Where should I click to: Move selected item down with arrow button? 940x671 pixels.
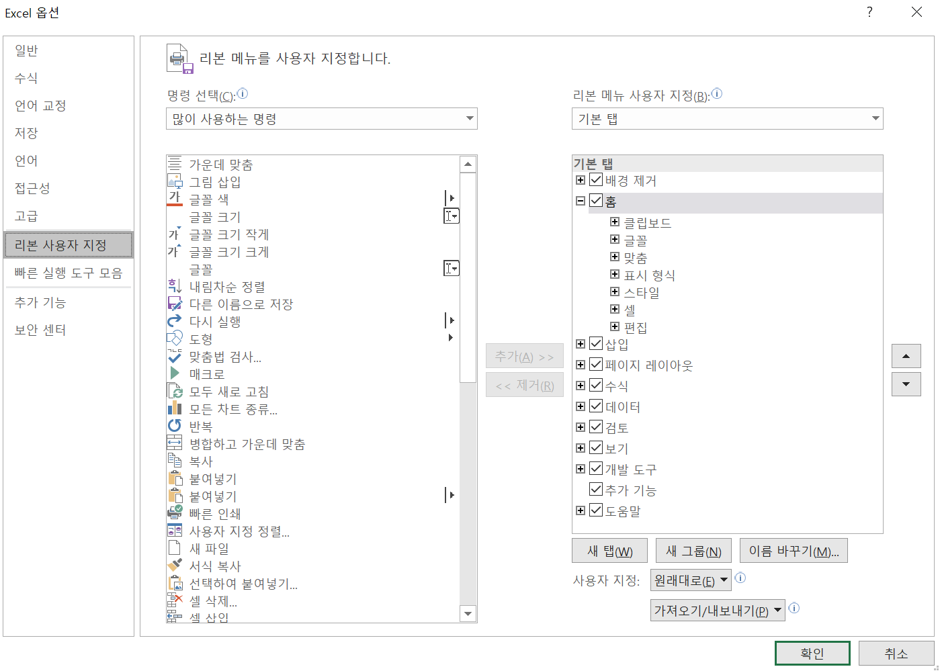[906, 384]
